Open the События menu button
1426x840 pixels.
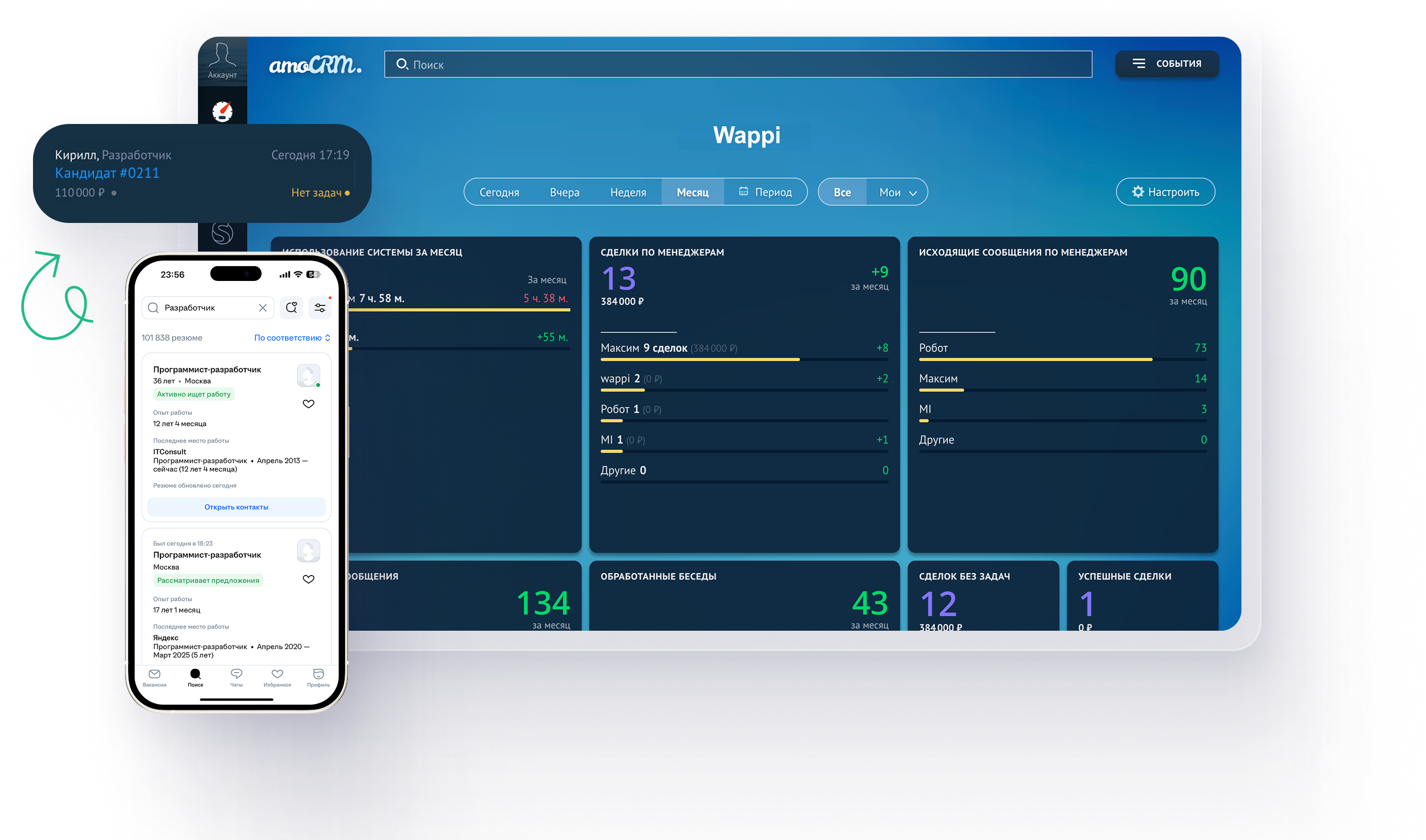1167,64
